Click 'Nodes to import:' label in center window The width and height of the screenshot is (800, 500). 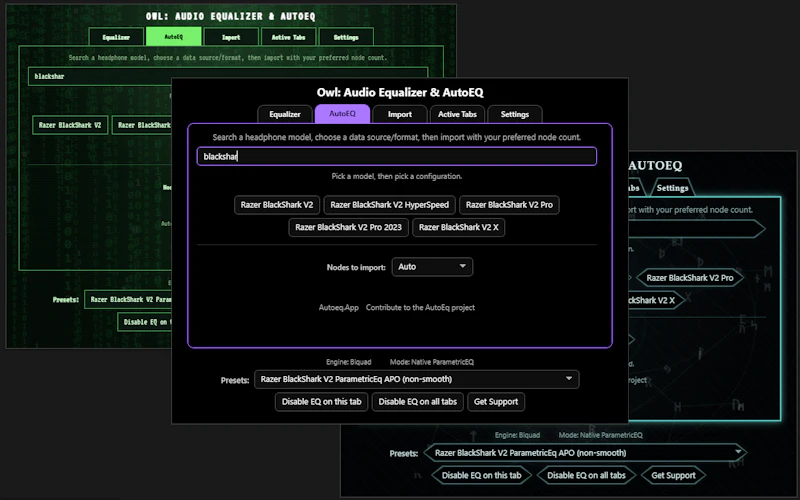click(x=356, y=267)
